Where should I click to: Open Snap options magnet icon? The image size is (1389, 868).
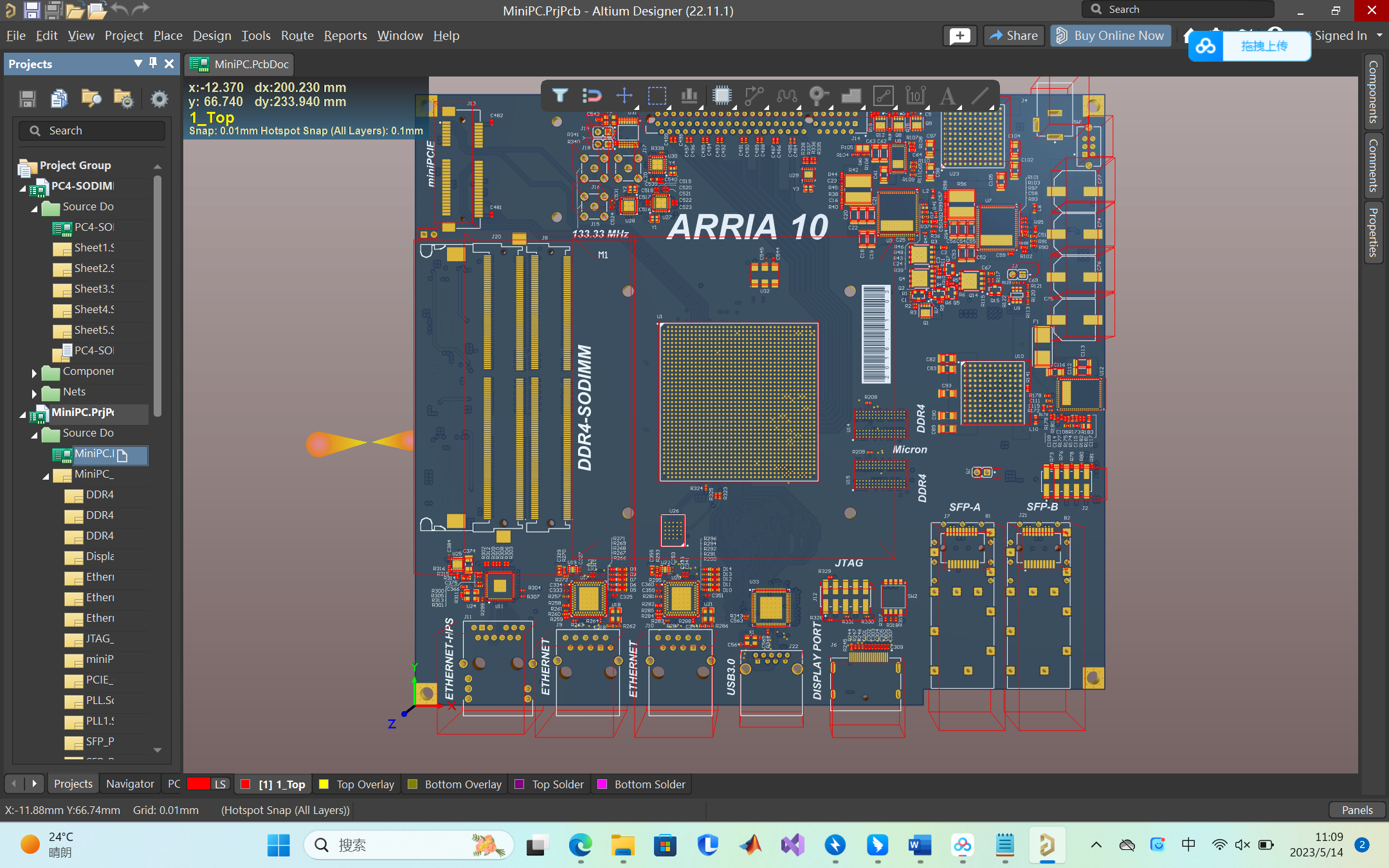tap(592, 96)
